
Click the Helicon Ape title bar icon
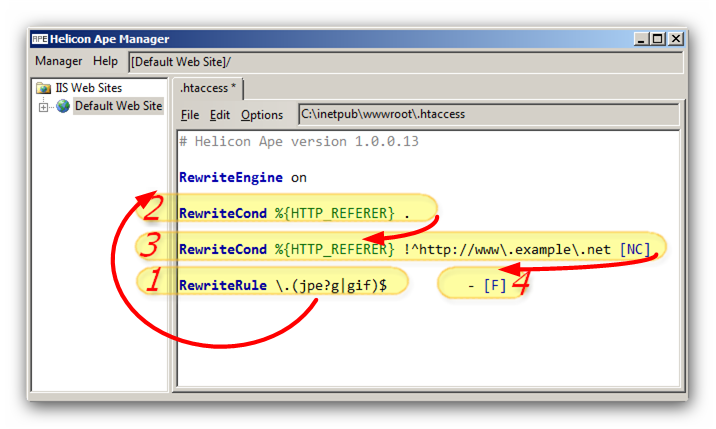coord(39,39)
